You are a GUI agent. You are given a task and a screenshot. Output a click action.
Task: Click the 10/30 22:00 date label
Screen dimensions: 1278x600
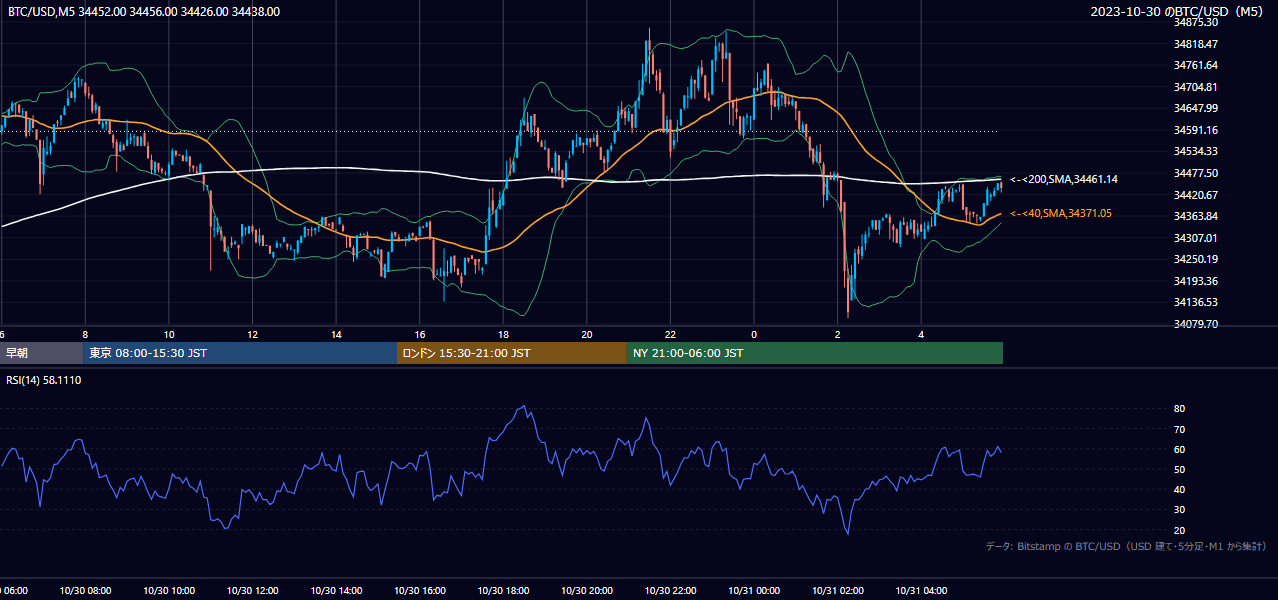[x=670, y=591]
